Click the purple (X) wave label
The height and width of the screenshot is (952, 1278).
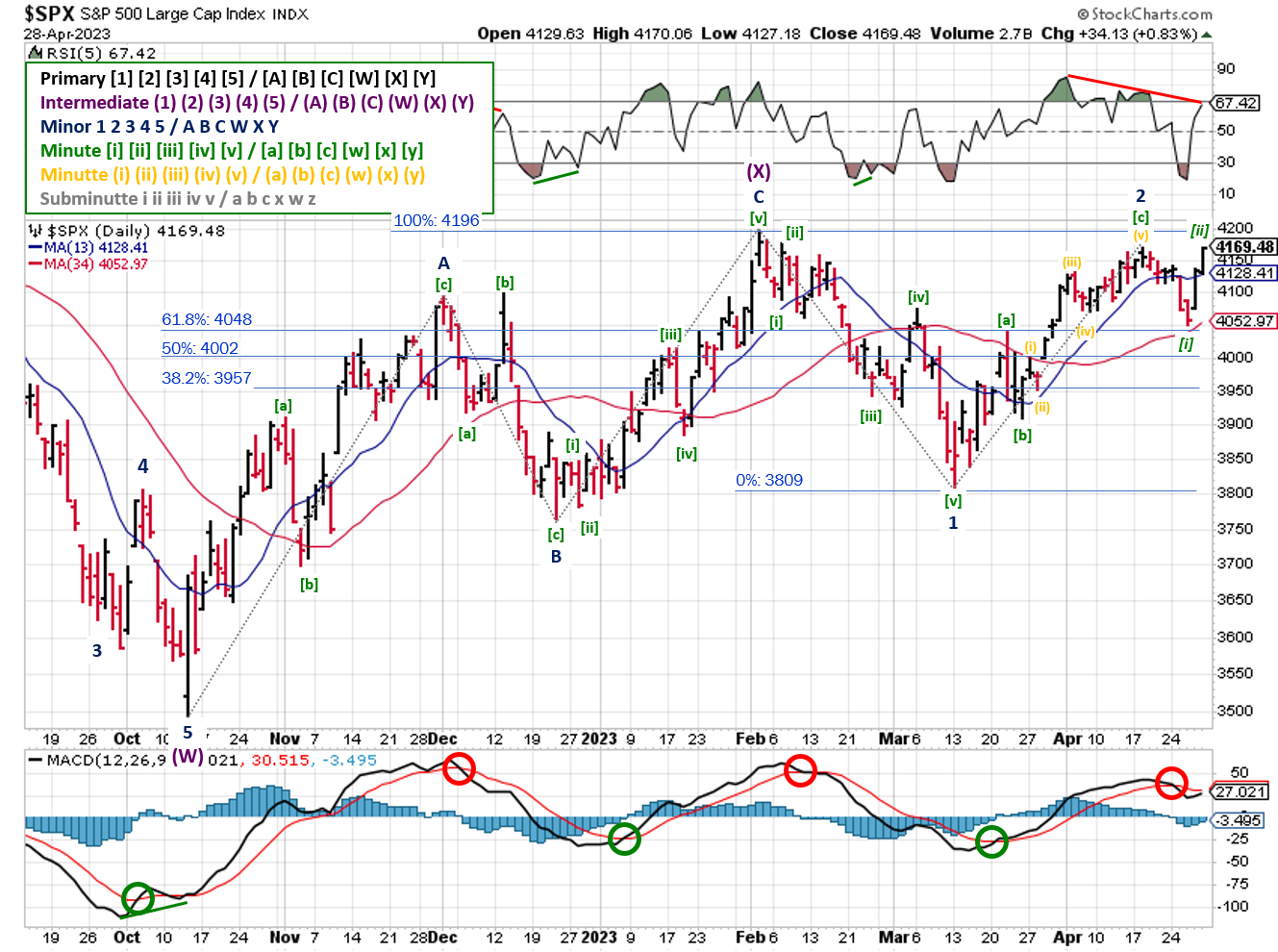point(759,172)
